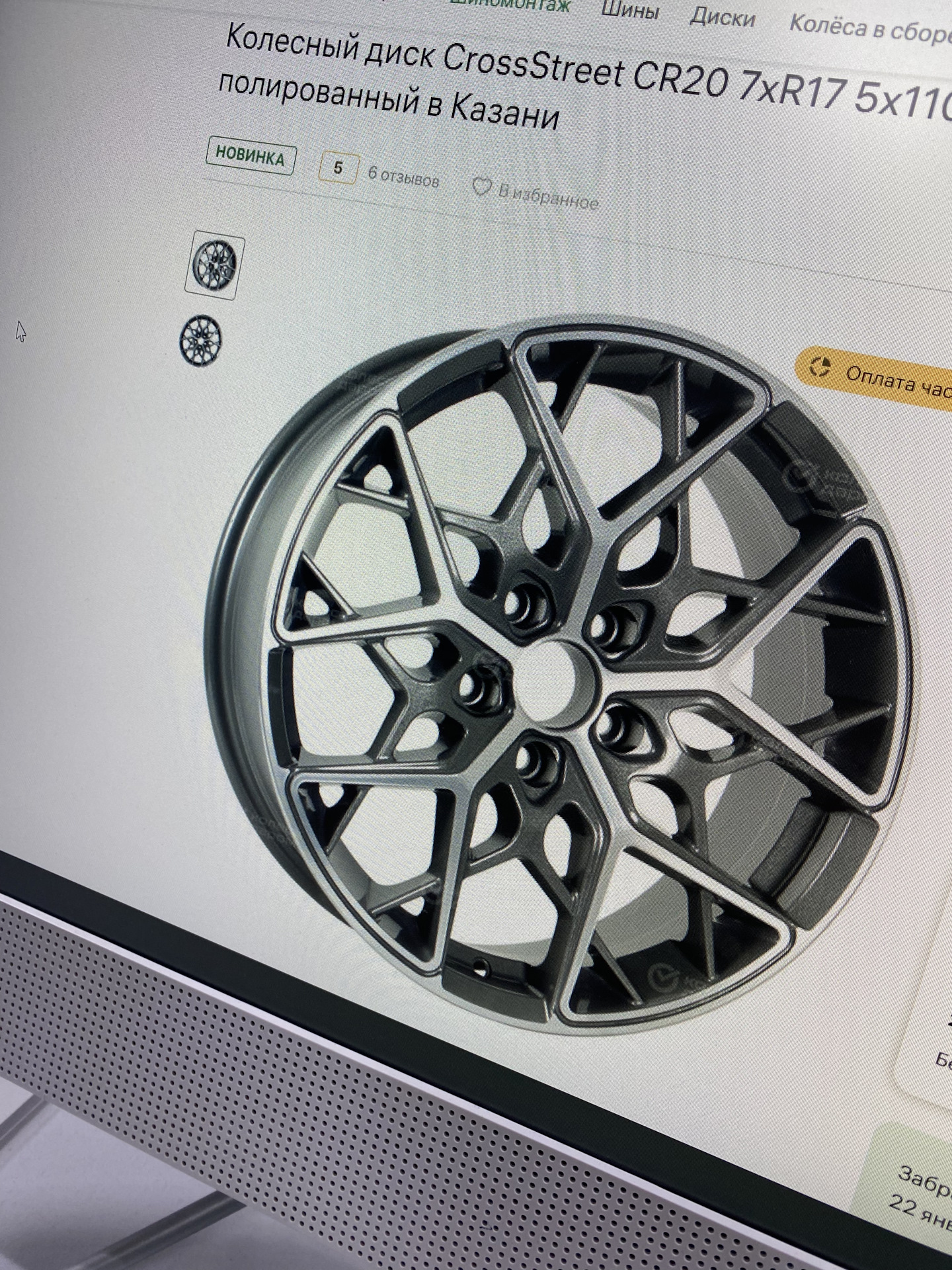Select the second round wheel thumbnail
The height and width of the screenshot is (1270, 952).
point(202,341)
